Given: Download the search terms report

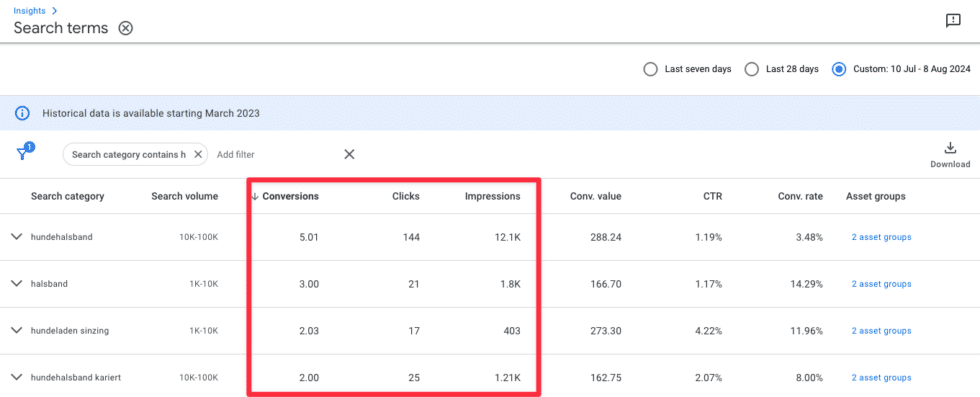Looking at the screenshot, I should [950, 155].
